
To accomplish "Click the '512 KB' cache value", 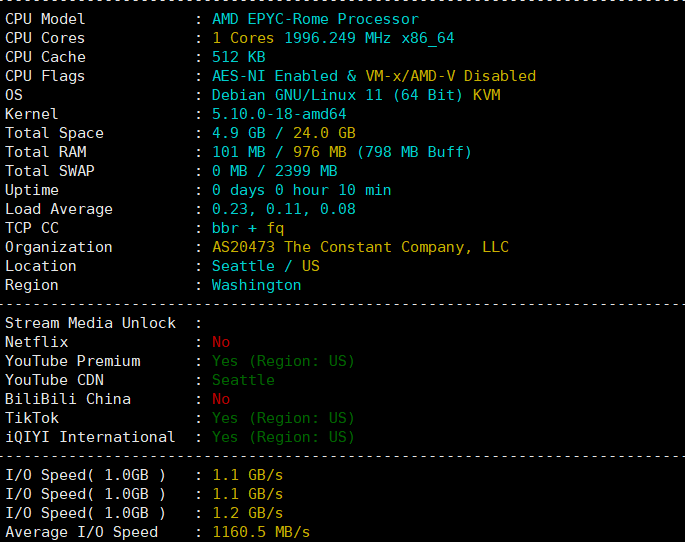I will pos(239,57).
